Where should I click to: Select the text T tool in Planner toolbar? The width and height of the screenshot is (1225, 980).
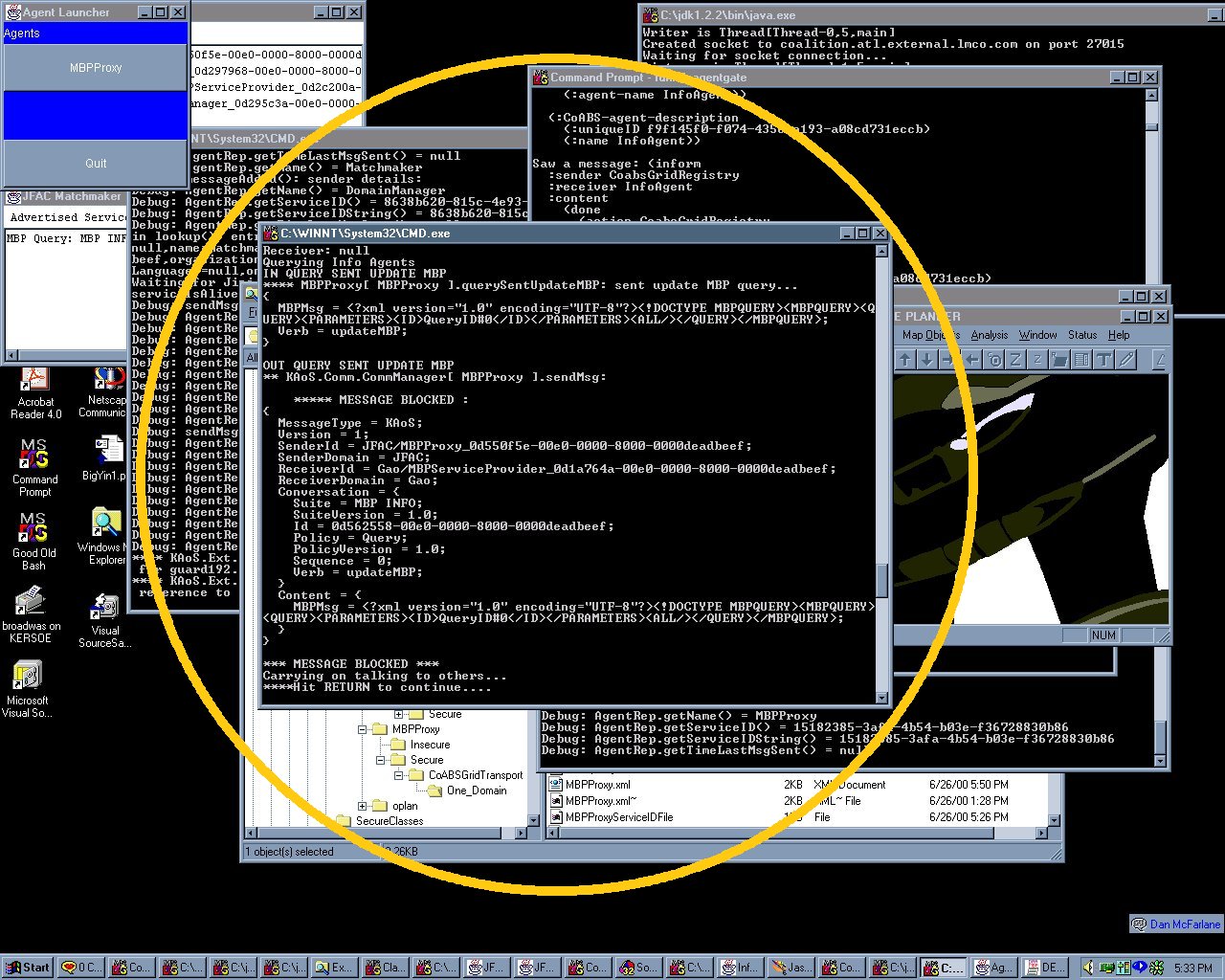[x=1103, y=360]
